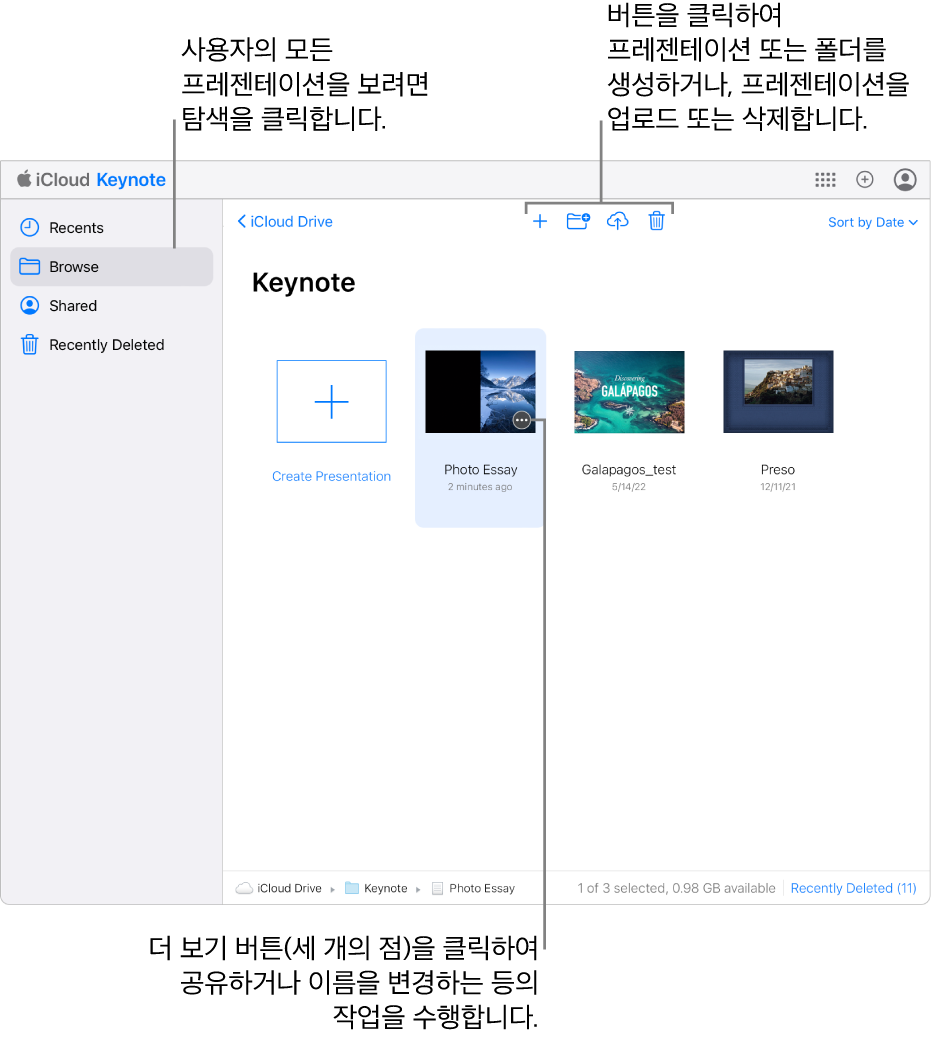Click the '2 minutes ago' timestamp

(480, 487)
